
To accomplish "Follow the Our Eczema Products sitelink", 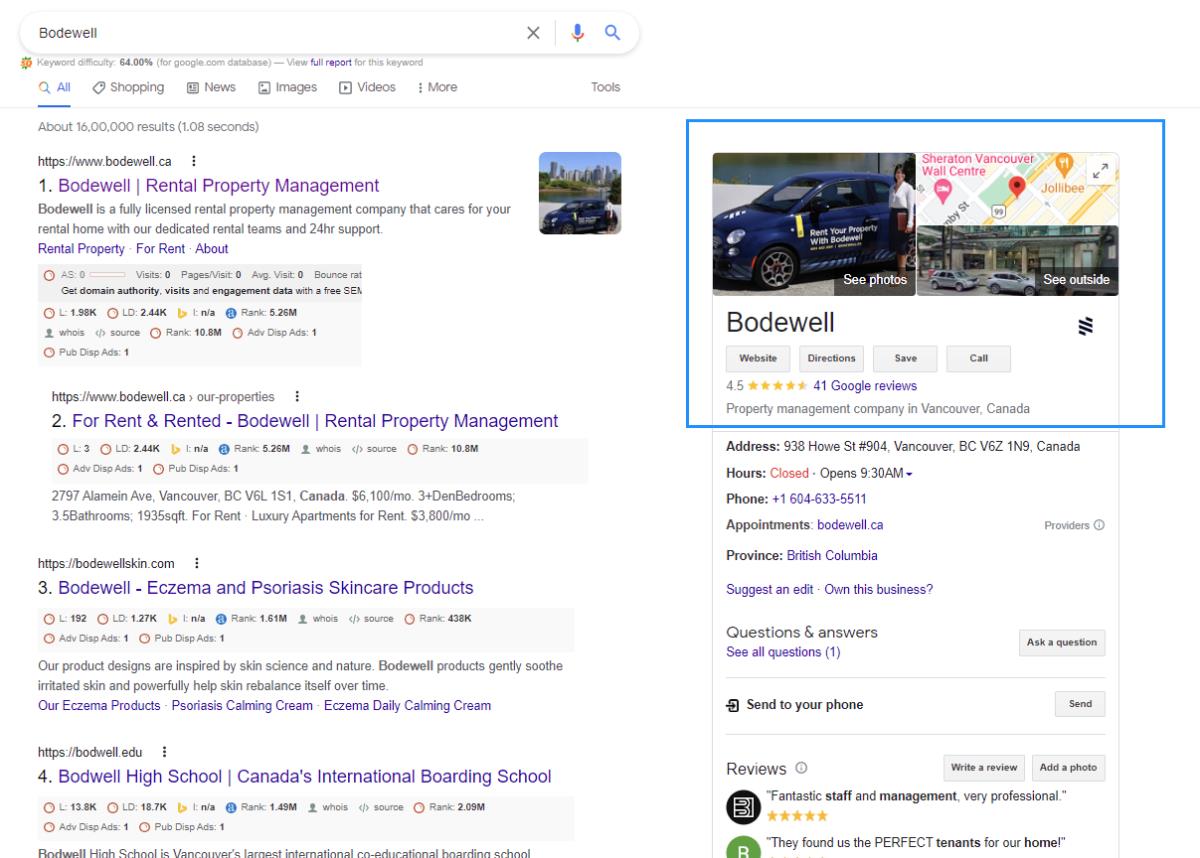I will 99,706.
